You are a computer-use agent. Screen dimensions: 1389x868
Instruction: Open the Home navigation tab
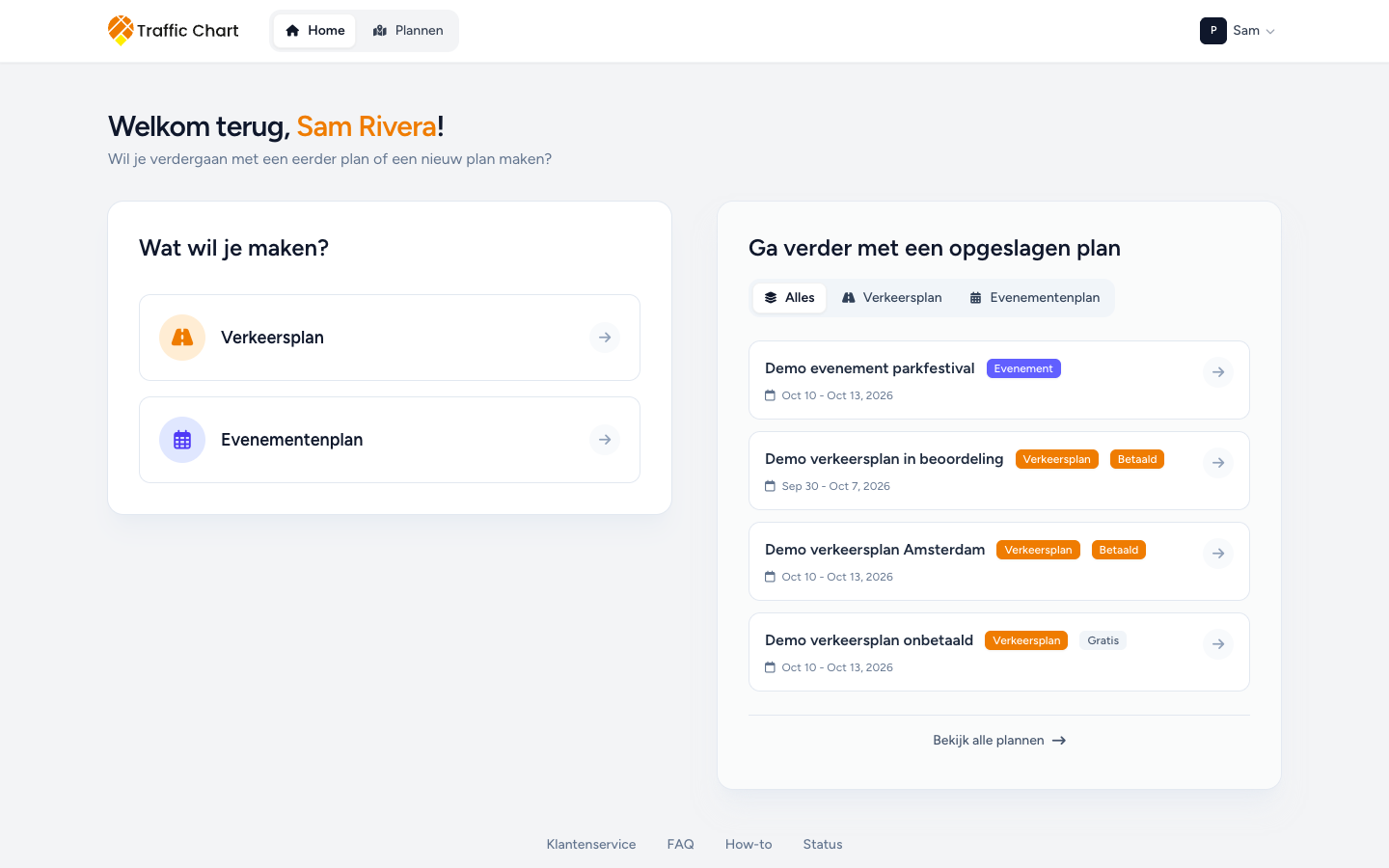coord(314,31)
